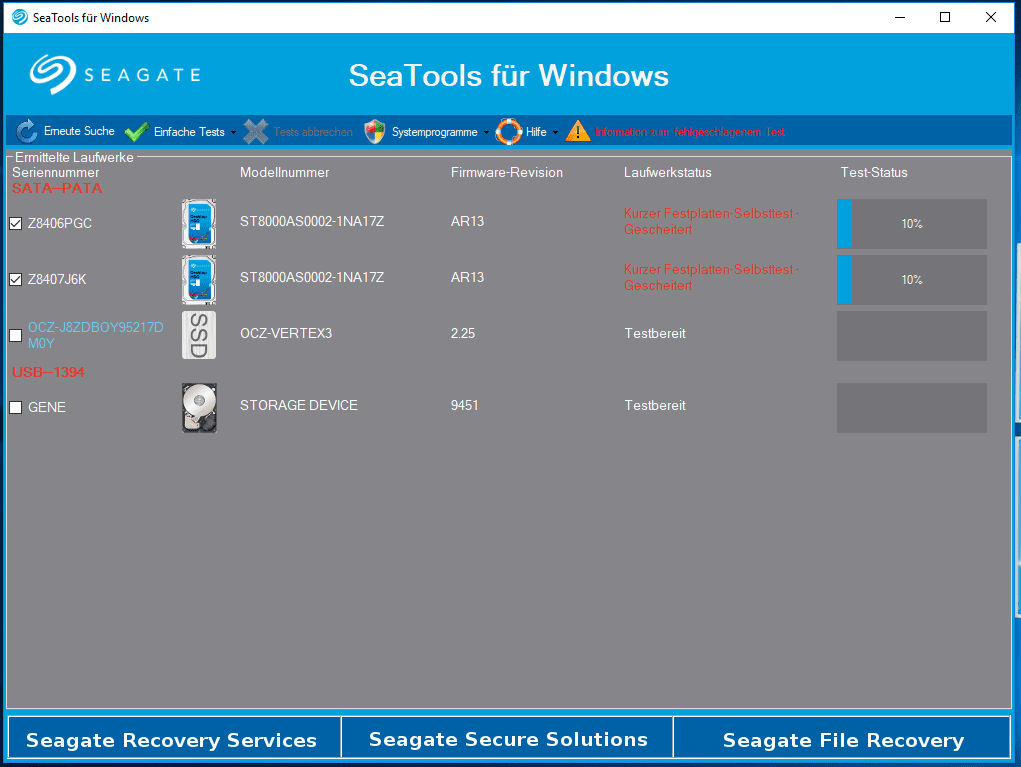The image size is (1021, 767).
Task: Click the Laufwerkstatus column header
Action: [667, 173]
